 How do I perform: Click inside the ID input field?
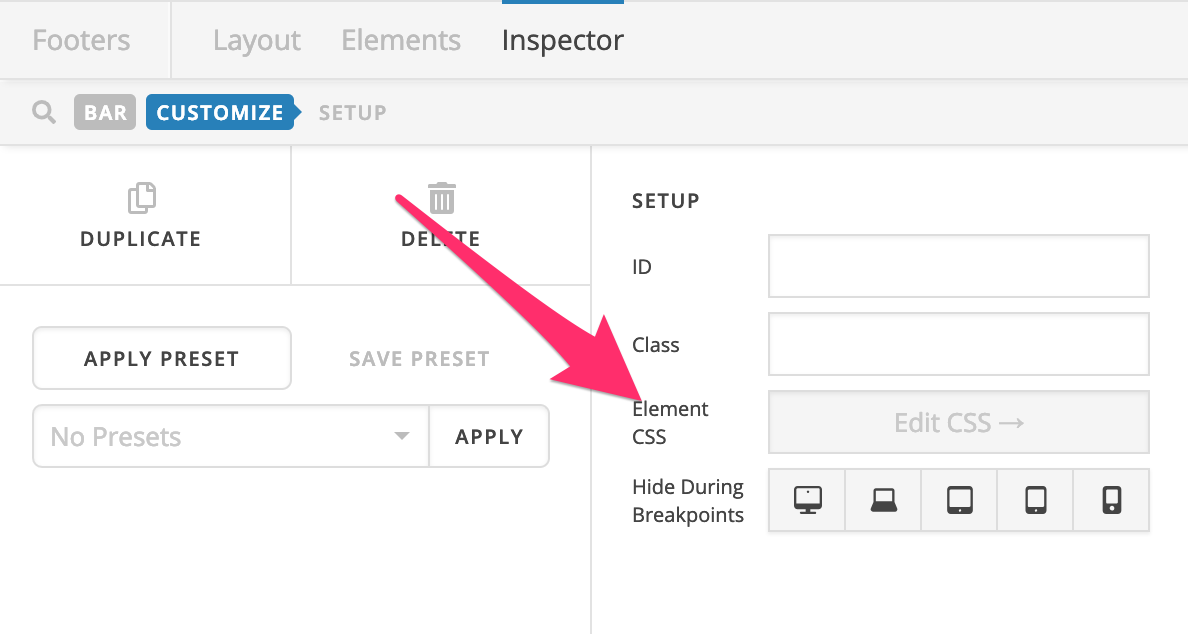point(959,266)
